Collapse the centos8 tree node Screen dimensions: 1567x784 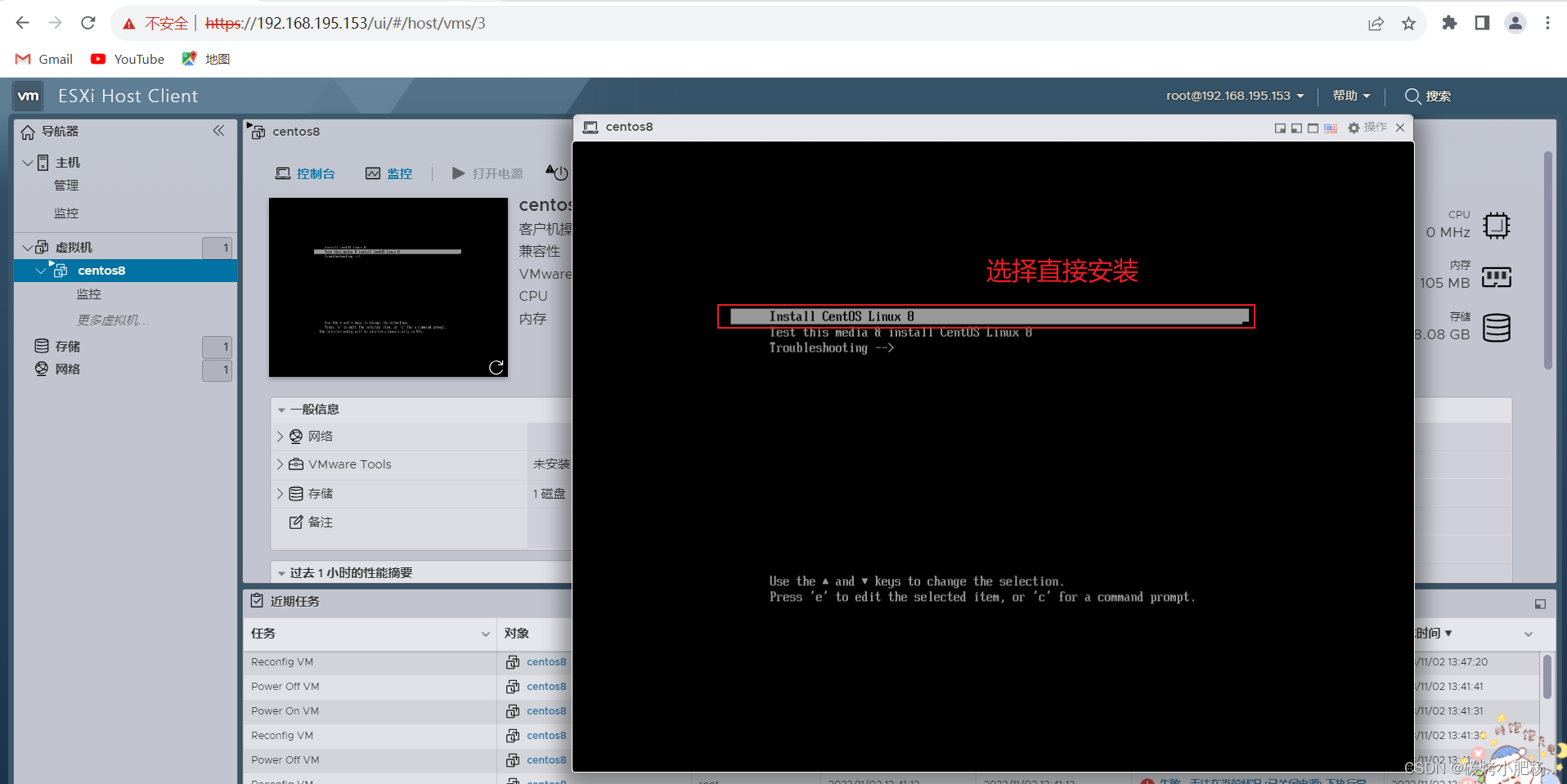41,271
